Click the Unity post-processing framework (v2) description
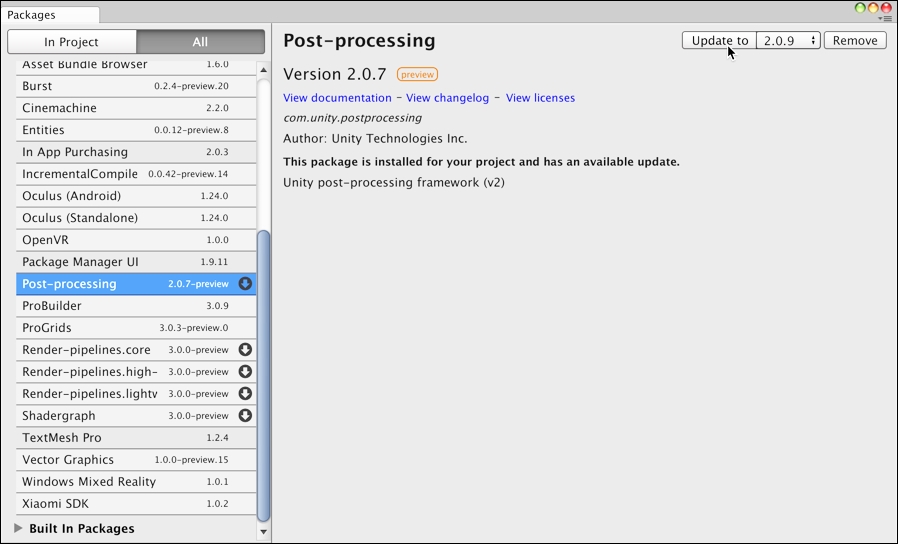The height and width of the screenshot is (544, 898). click(x=394, y=183)
